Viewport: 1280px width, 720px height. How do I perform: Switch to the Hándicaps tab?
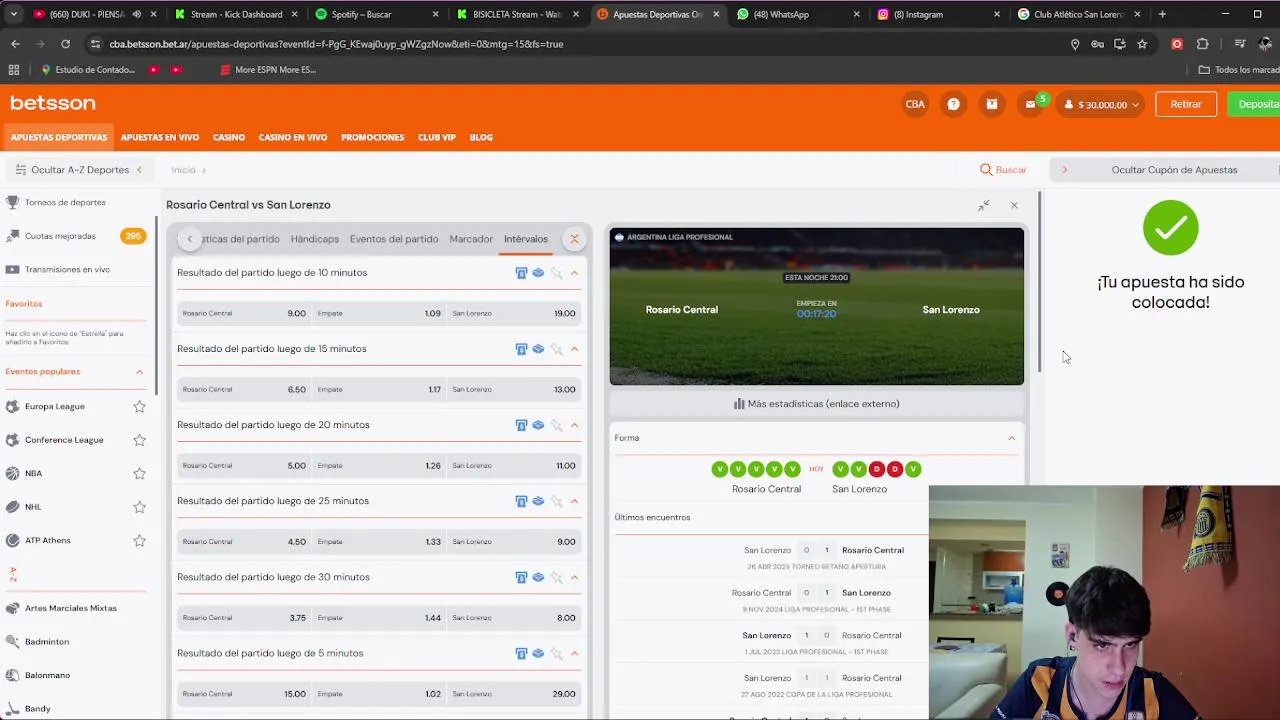(315, 239)
